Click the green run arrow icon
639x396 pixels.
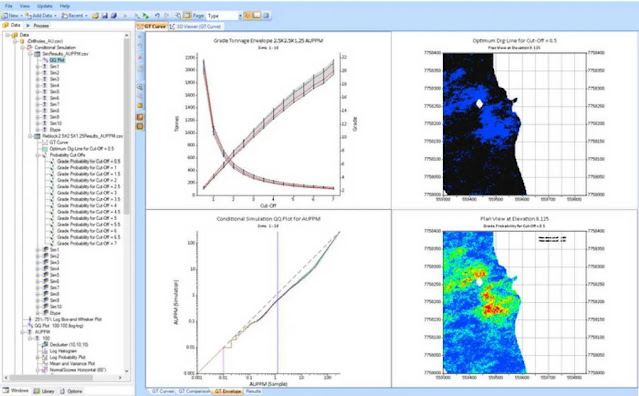click(x=146, y=15)
